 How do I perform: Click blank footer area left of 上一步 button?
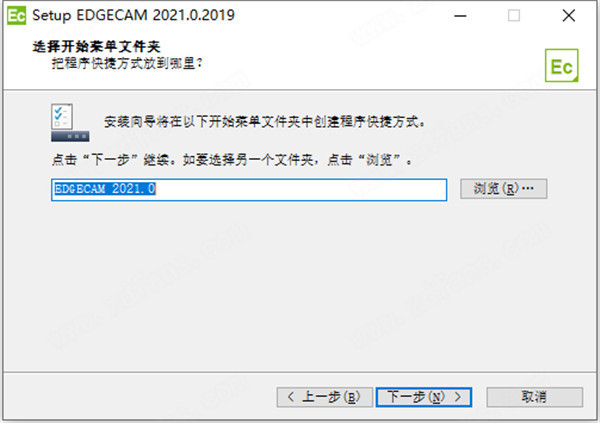tap(140, 397)
